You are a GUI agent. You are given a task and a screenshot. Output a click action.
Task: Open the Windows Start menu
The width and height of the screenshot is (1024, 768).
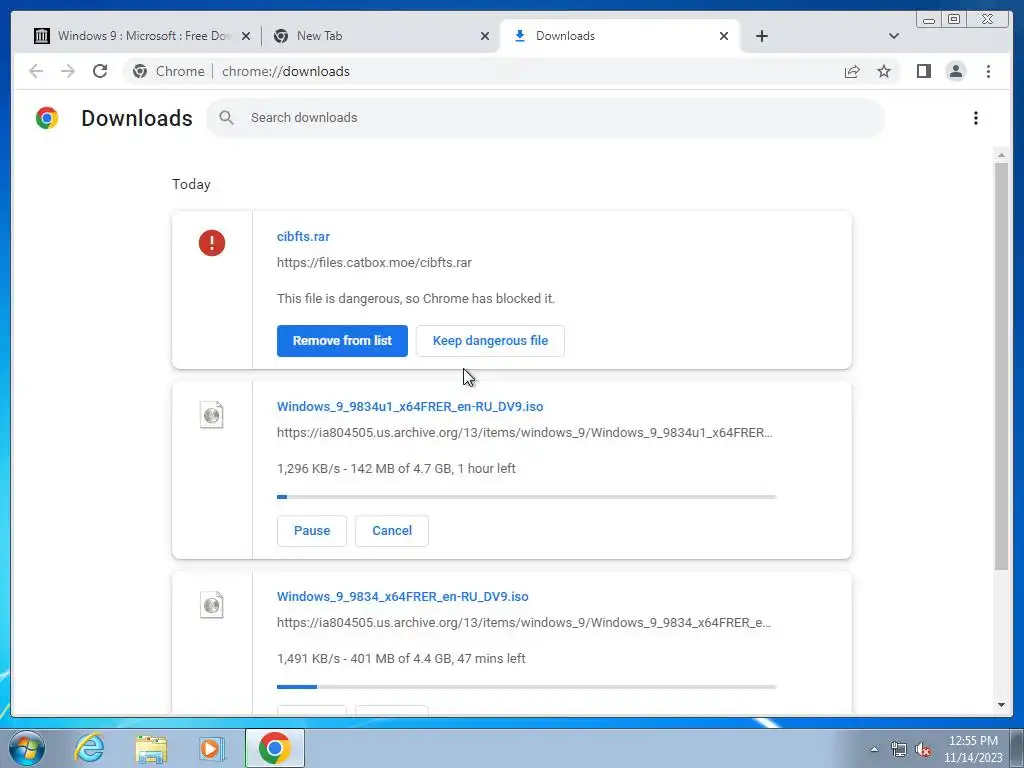click(27, 748)
